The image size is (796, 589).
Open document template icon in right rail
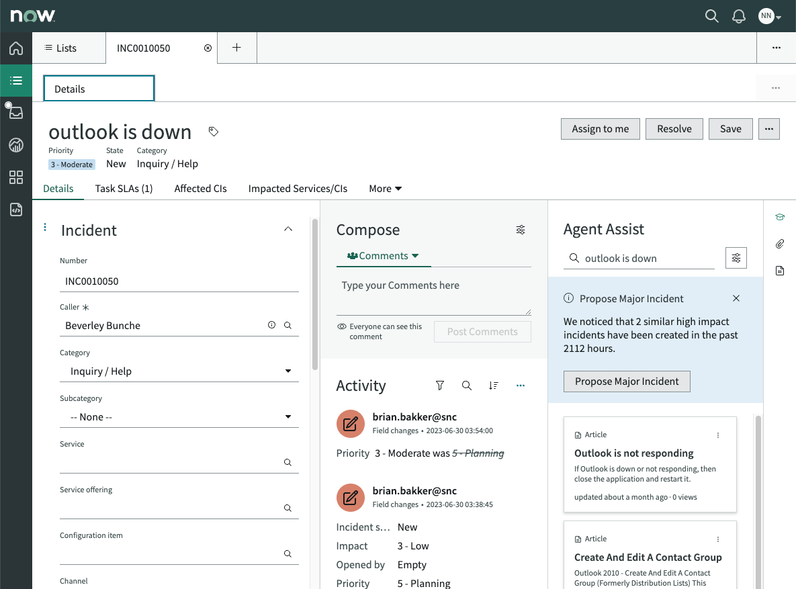click(780, 271)
